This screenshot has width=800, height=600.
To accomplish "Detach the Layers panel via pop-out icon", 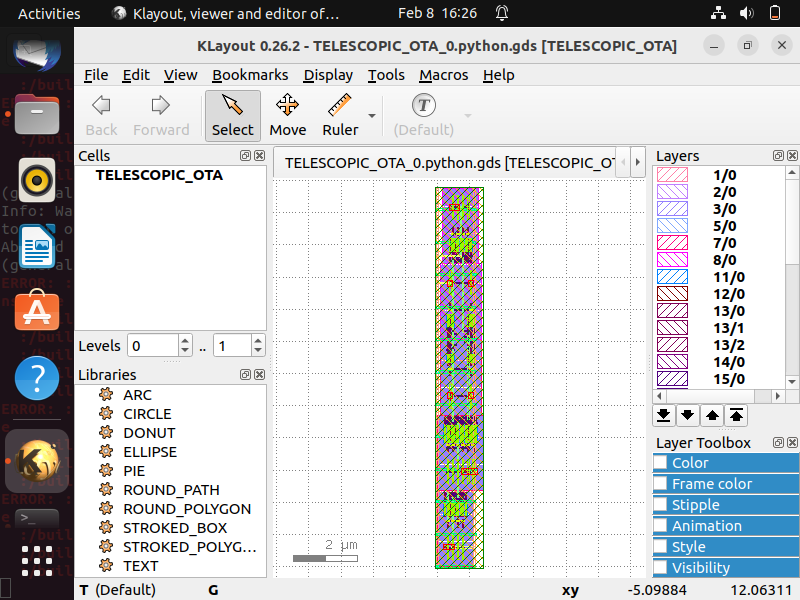I will 778,155.
